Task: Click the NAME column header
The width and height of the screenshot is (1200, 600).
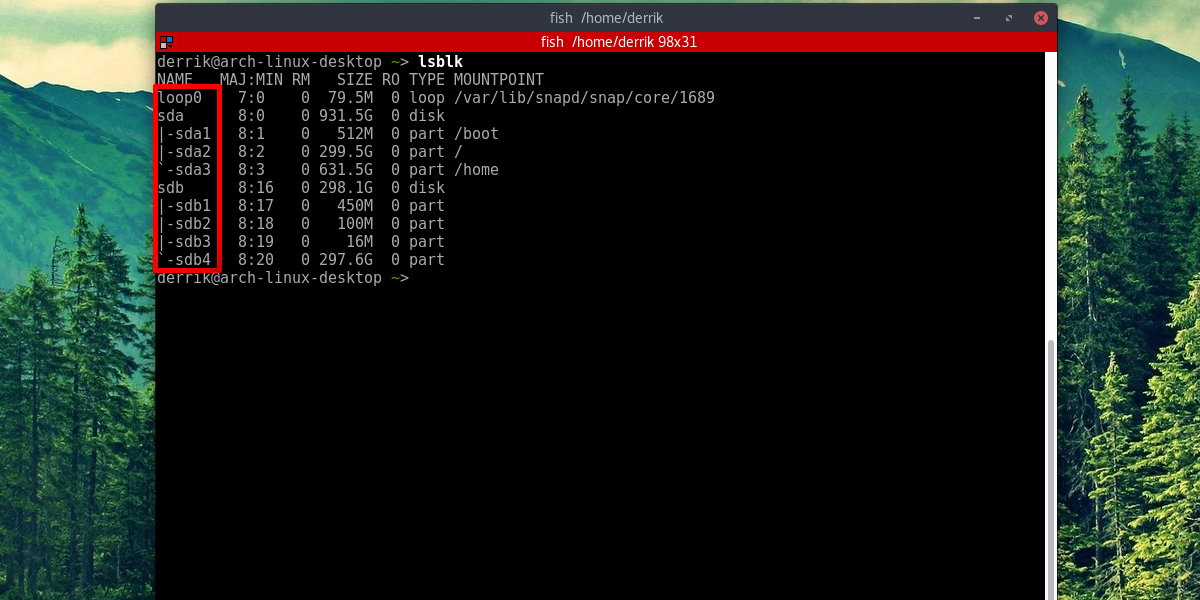Action: [175, 80]
